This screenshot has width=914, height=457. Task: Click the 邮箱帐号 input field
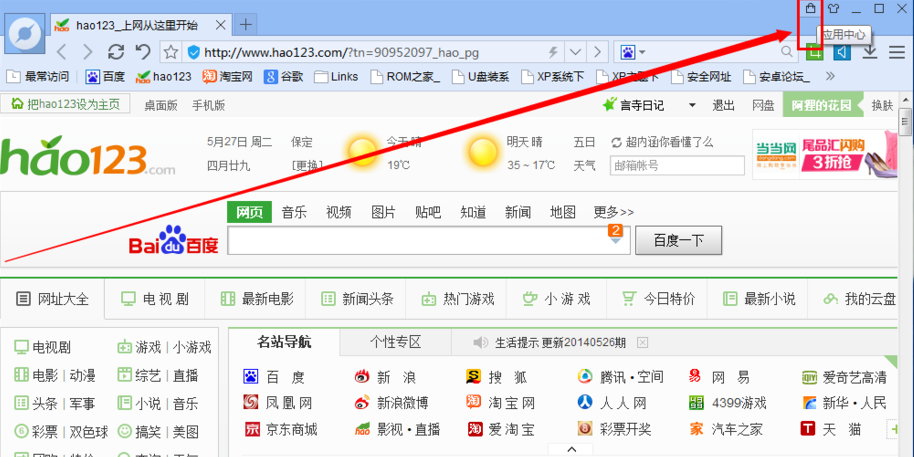pyautogui.click(x=677, y=166)
